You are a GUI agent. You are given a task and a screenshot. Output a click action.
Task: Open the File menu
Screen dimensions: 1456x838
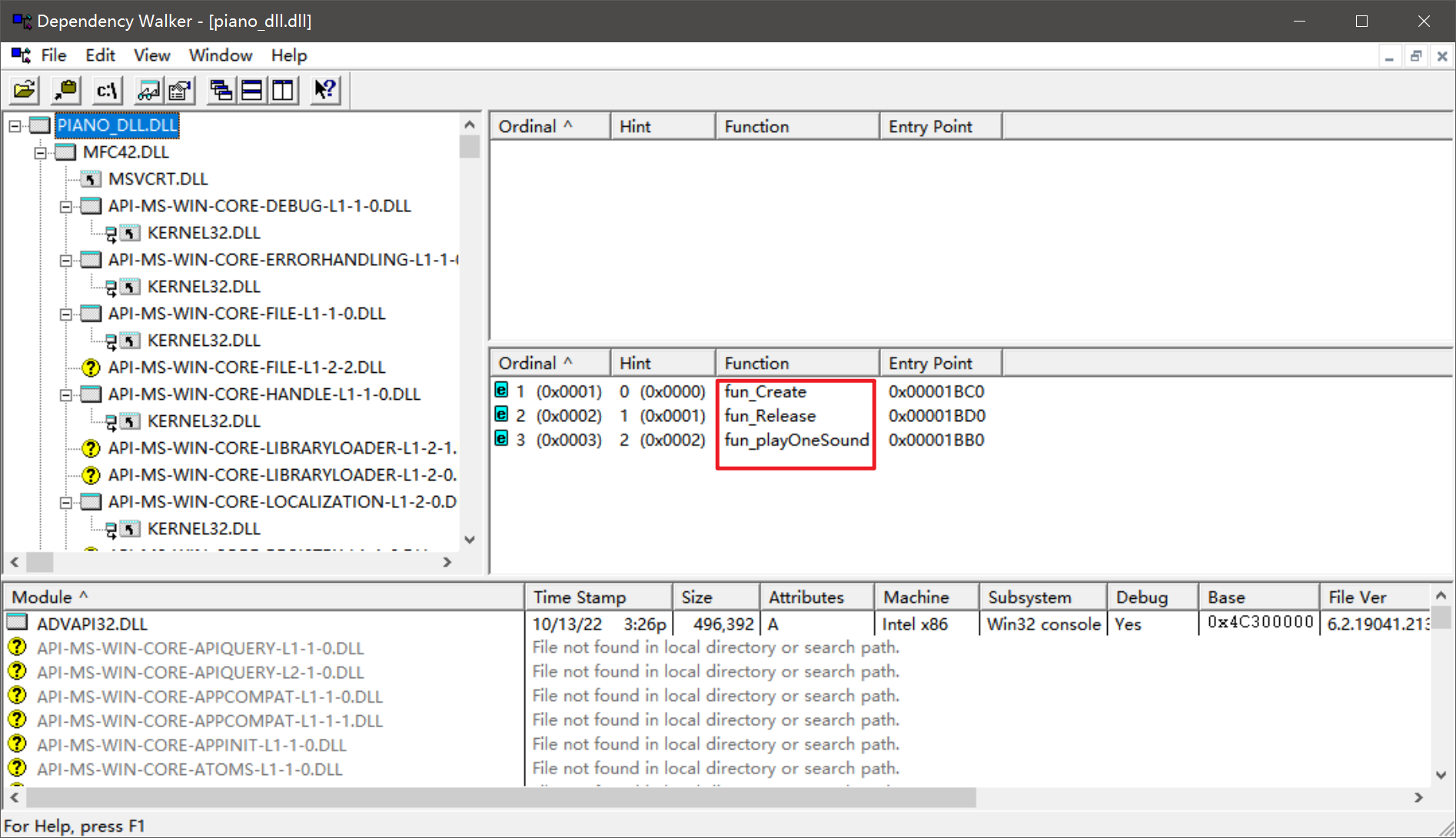(x=54, y=55)
